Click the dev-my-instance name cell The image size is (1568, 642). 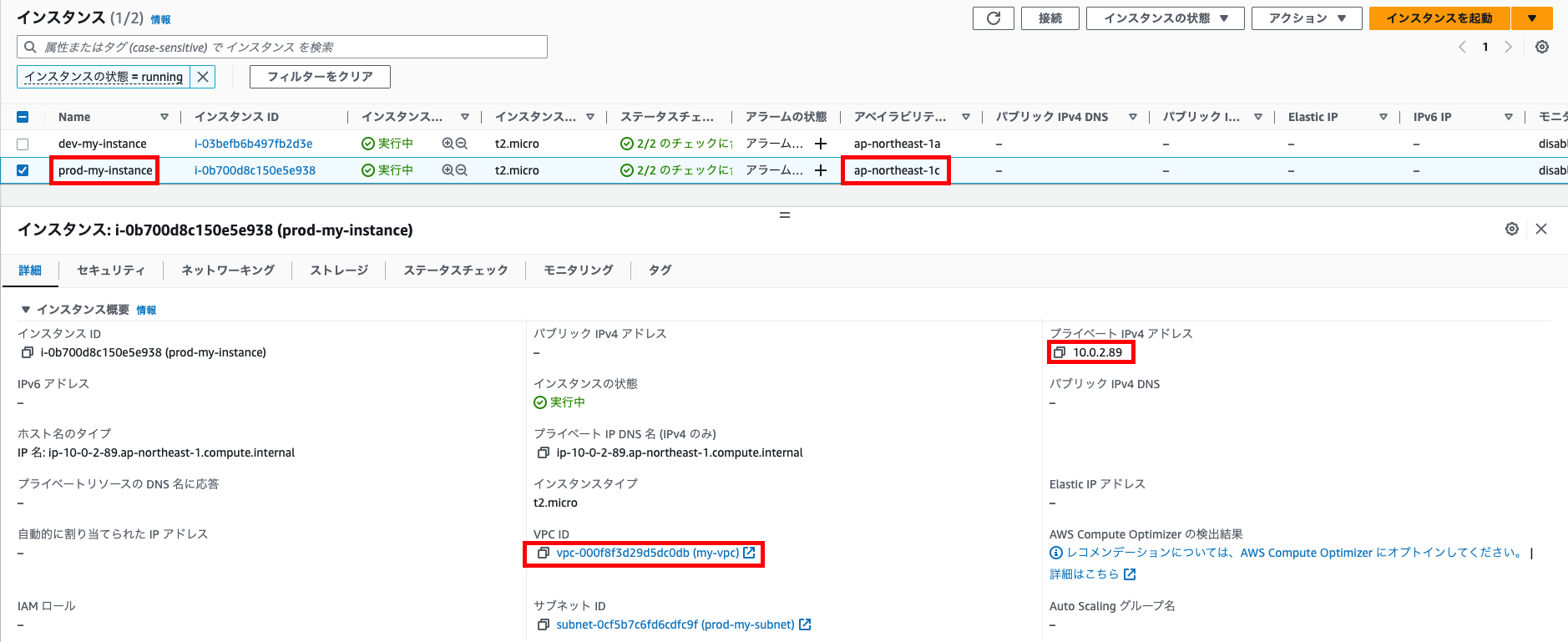tap(102, 144)
